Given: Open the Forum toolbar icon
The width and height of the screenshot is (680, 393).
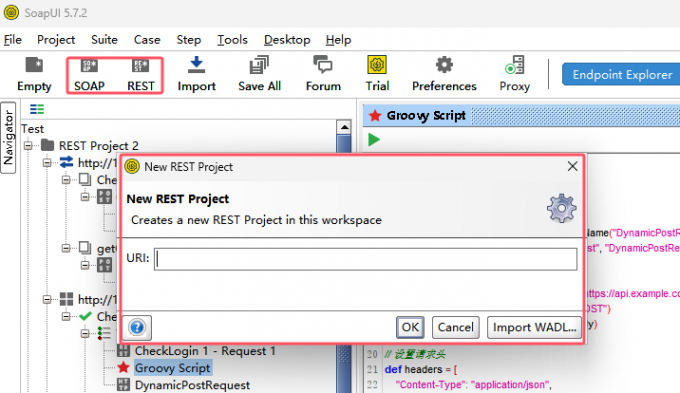Looking at the screenshot, I should click(x=323, y=65).
